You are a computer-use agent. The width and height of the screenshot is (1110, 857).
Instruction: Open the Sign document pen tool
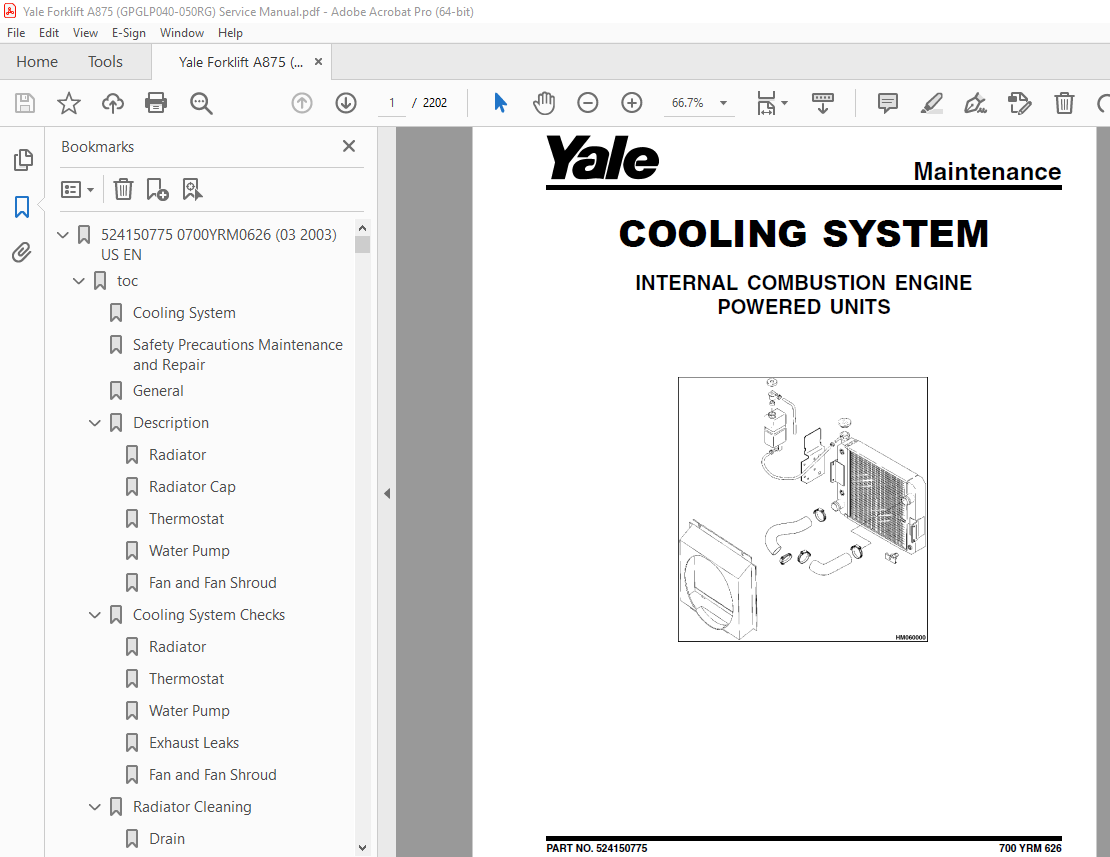coord(975,103)
